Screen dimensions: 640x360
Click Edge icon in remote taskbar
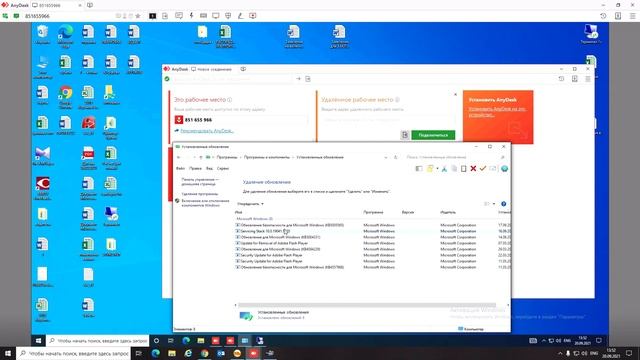click(x=186, y=340)
